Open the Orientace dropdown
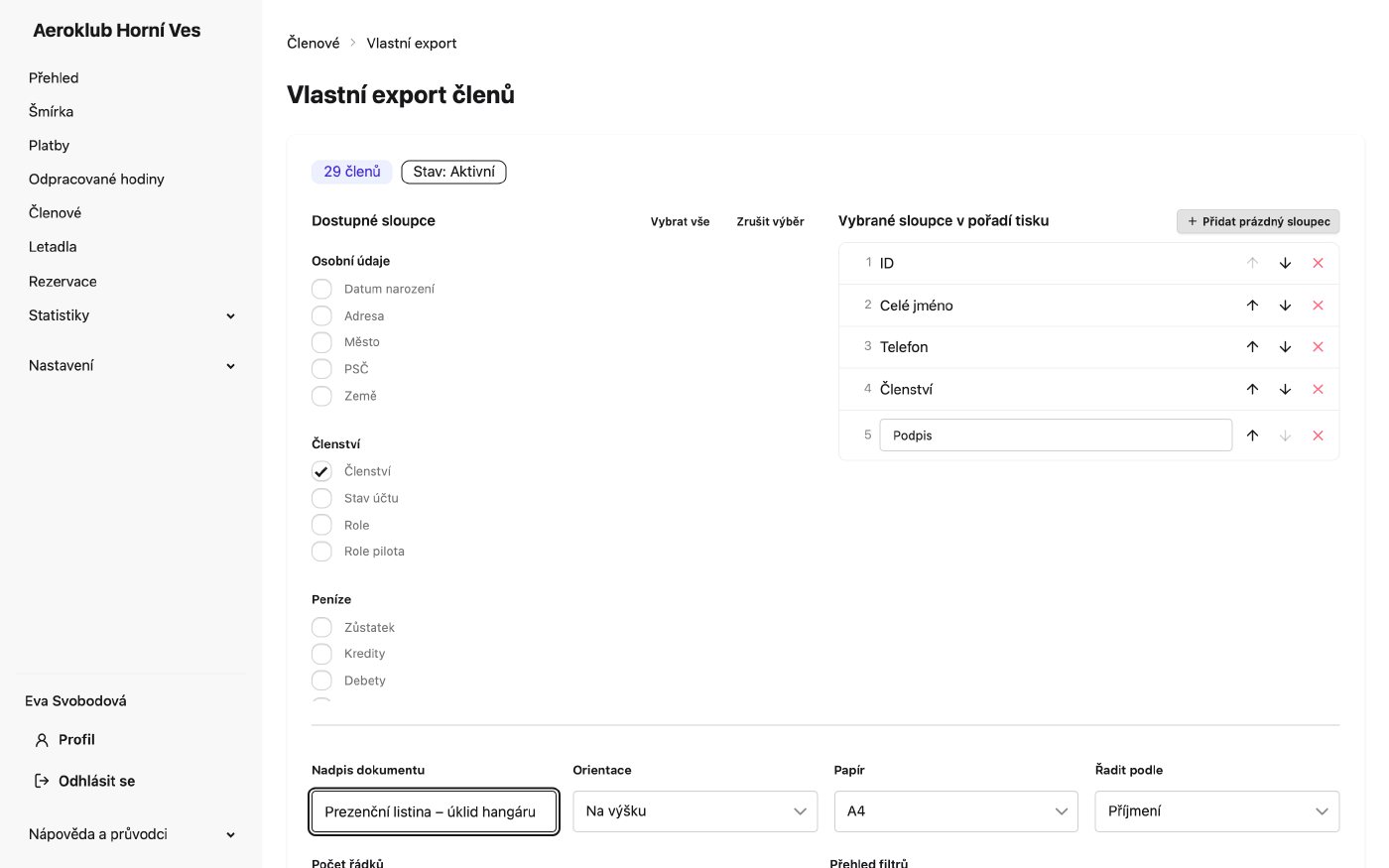 coord(695,811)
